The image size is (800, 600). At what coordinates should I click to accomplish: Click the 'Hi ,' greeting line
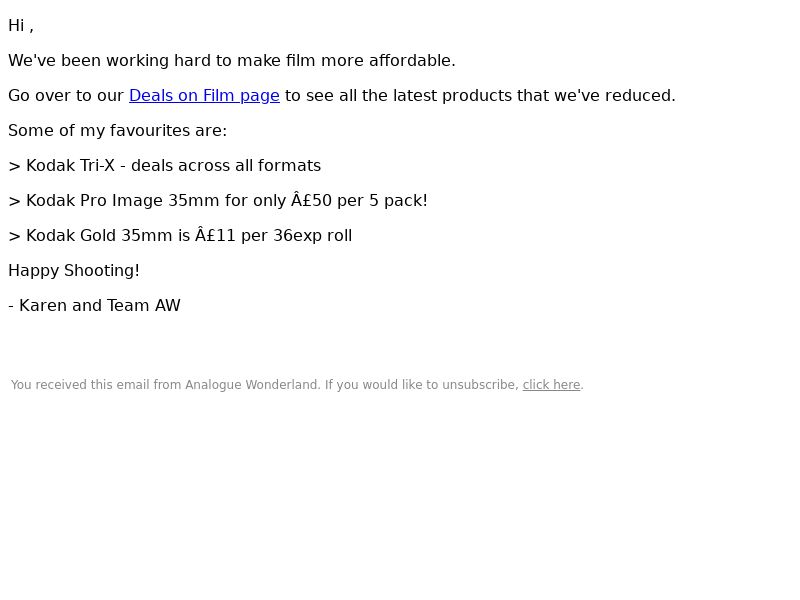coord(21,26)
